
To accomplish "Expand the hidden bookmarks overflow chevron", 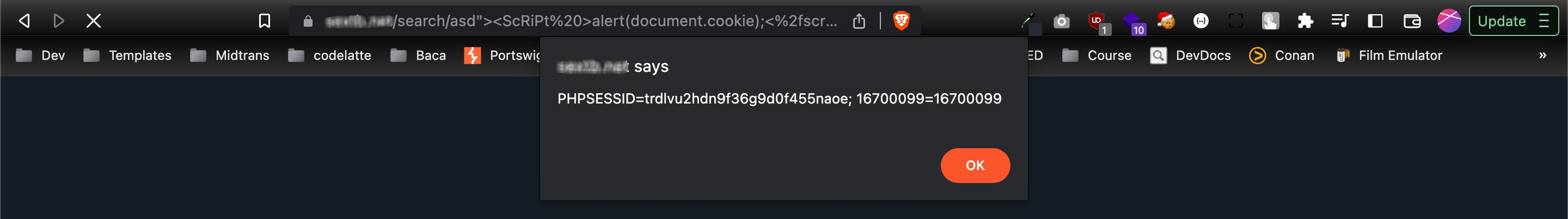I will tap(1542, 56).
